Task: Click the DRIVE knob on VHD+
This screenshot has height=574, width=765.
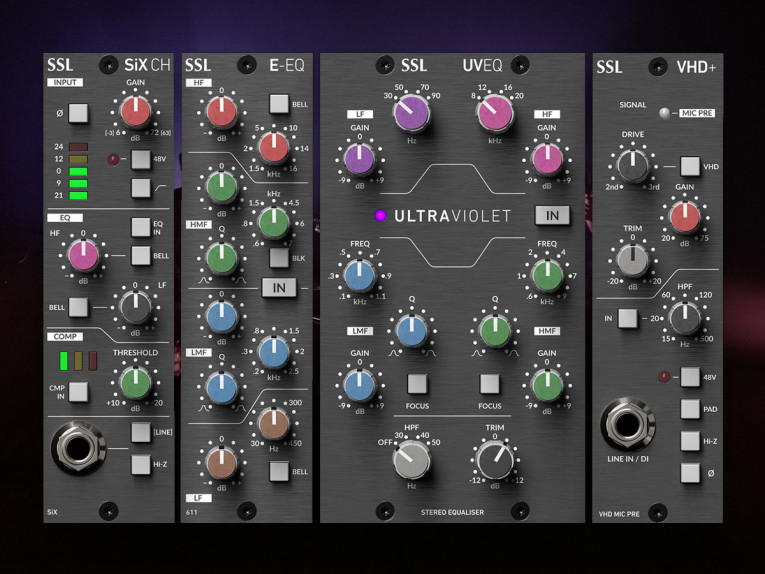Action: (633, 165)
